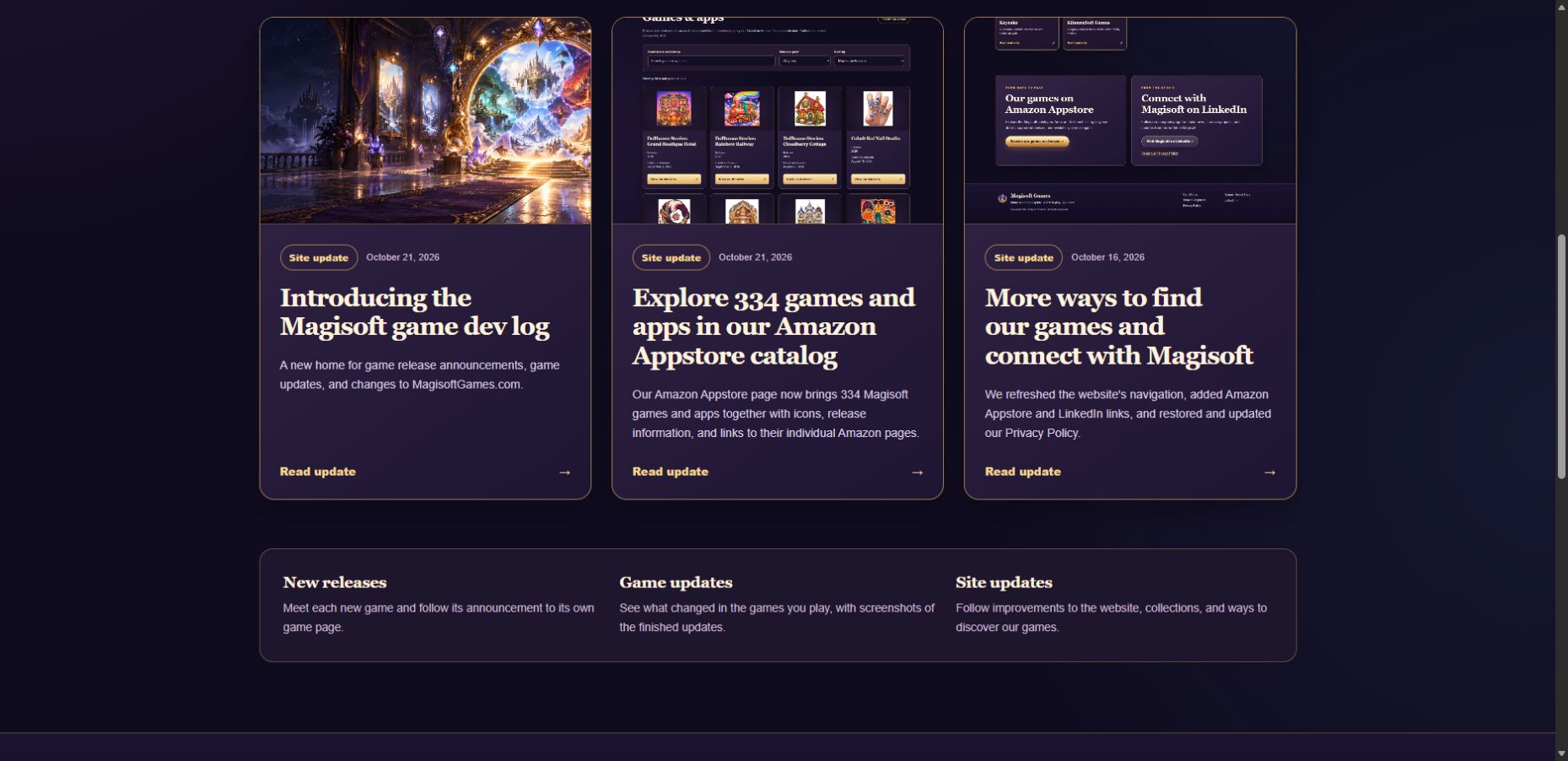Viewport: 1568px width, 761px height.
Task: Open the fantasy palace thumbnail image
Action: point(425,121)
